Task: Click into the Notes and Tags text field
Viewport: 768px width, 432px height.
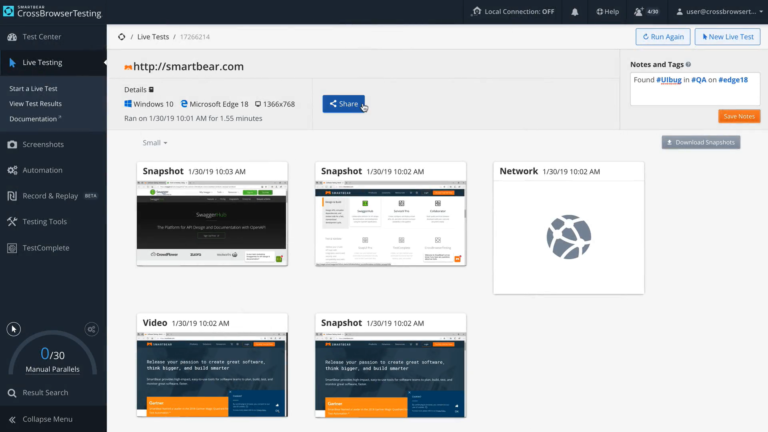Action: click(695, 89)
